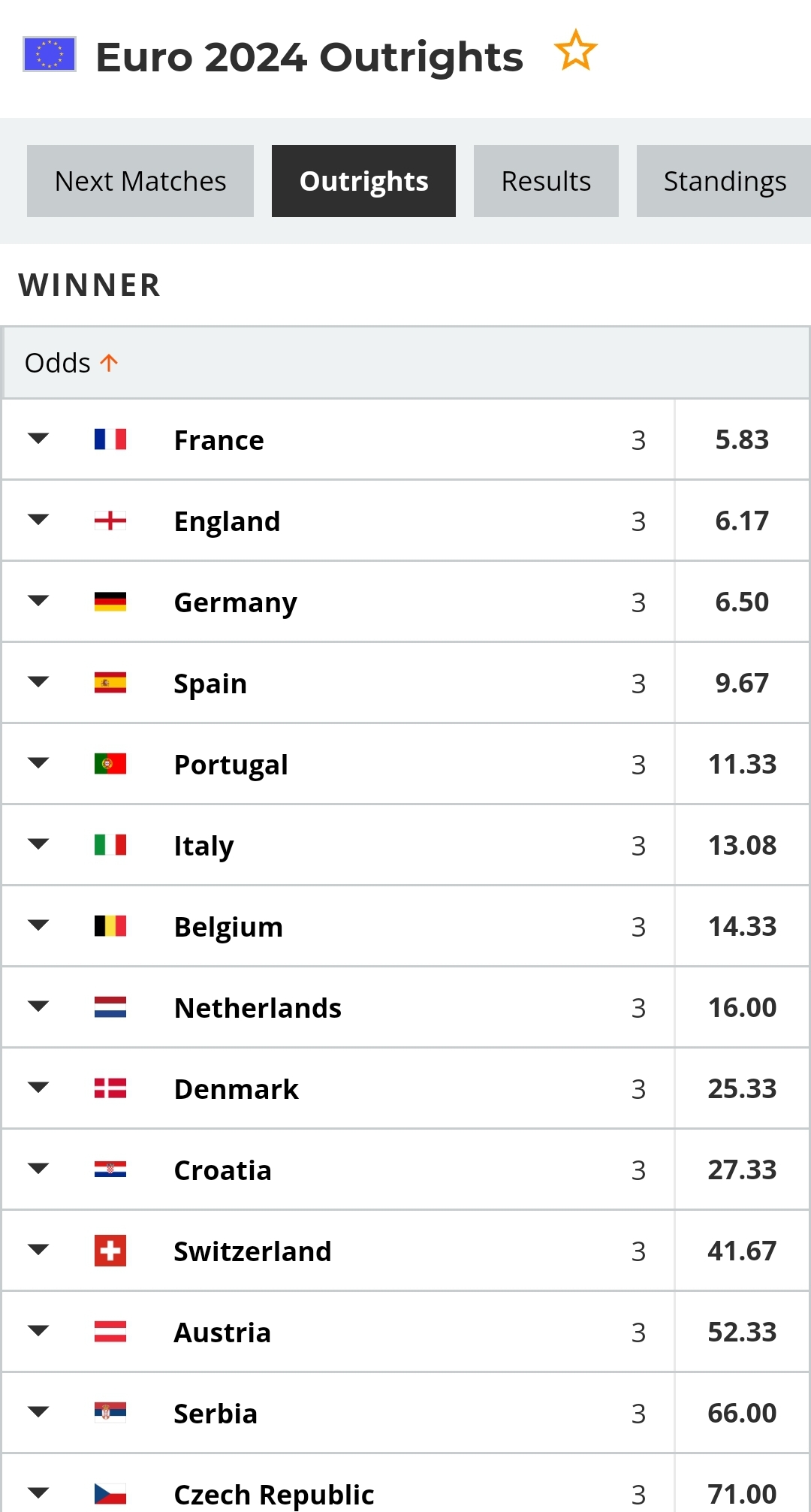Click the favorite star next to Euro 2024 Outrights
This screenshot has height=1512, width=811.
coord(575,51)
